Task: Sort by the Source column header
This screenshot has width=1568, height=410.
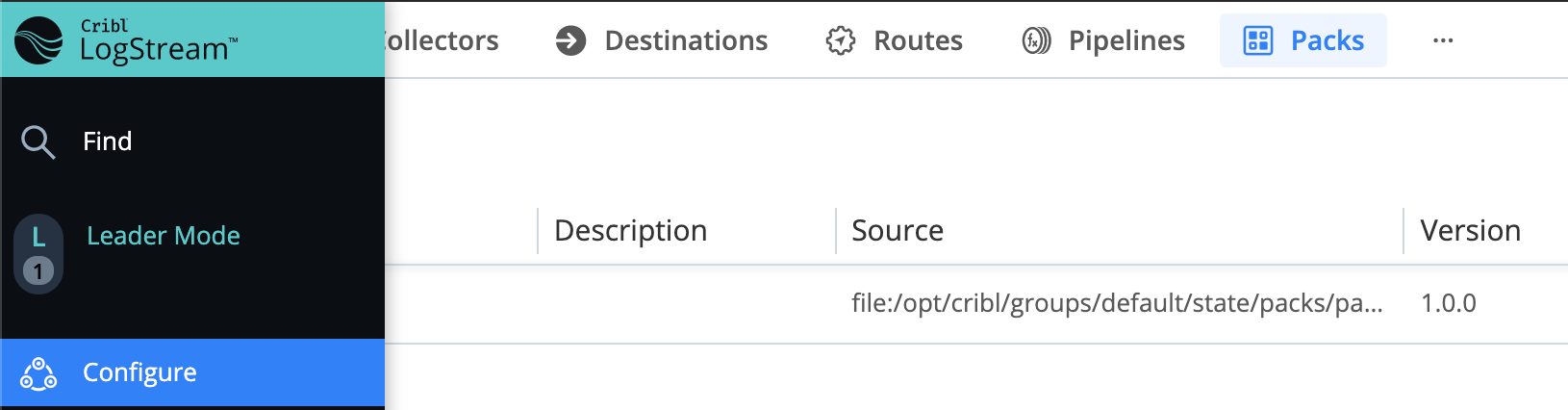Action: tap(898, 231)
